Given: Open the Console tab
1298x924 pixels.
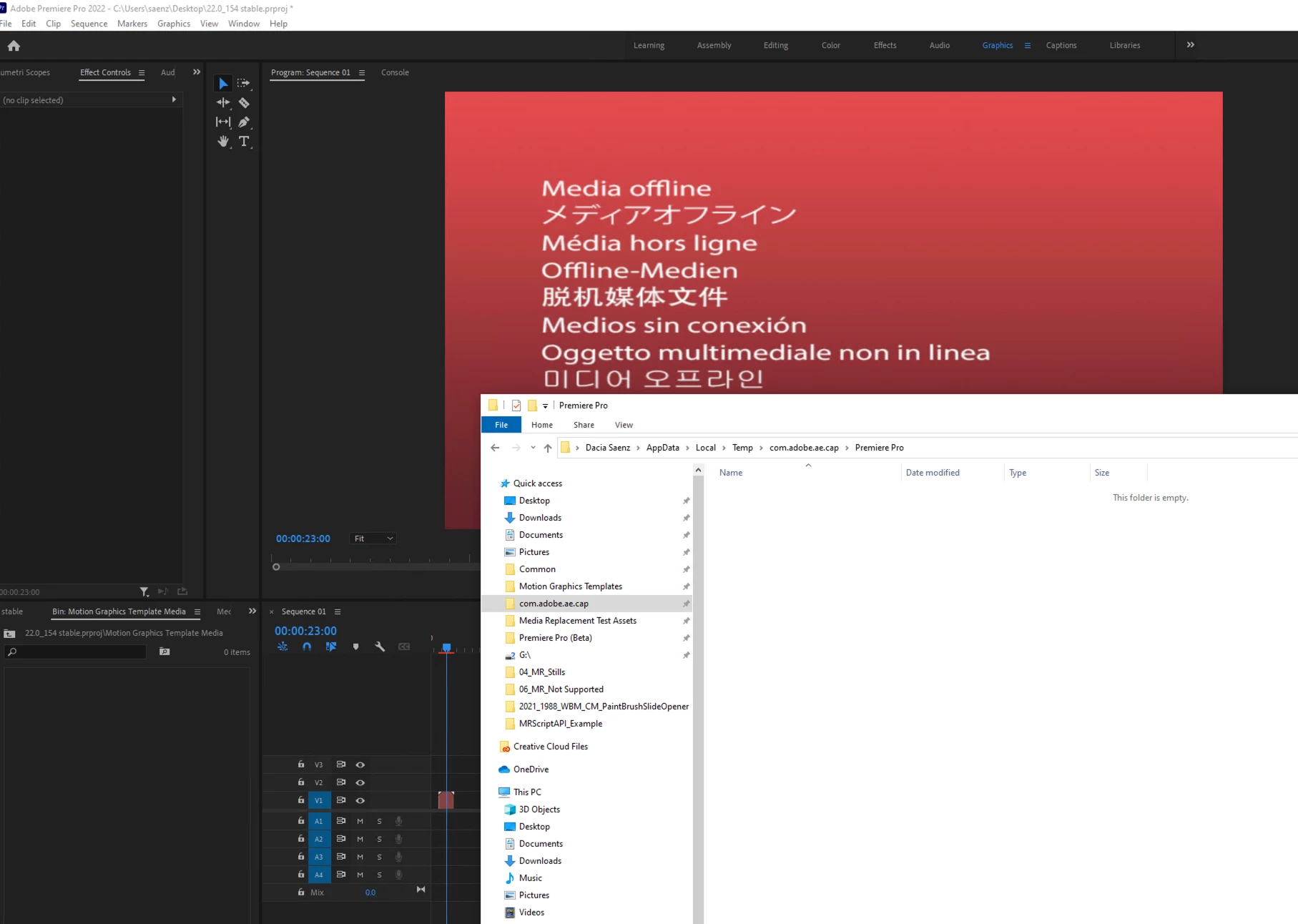Looking at the screenshot, I should 395,73.
